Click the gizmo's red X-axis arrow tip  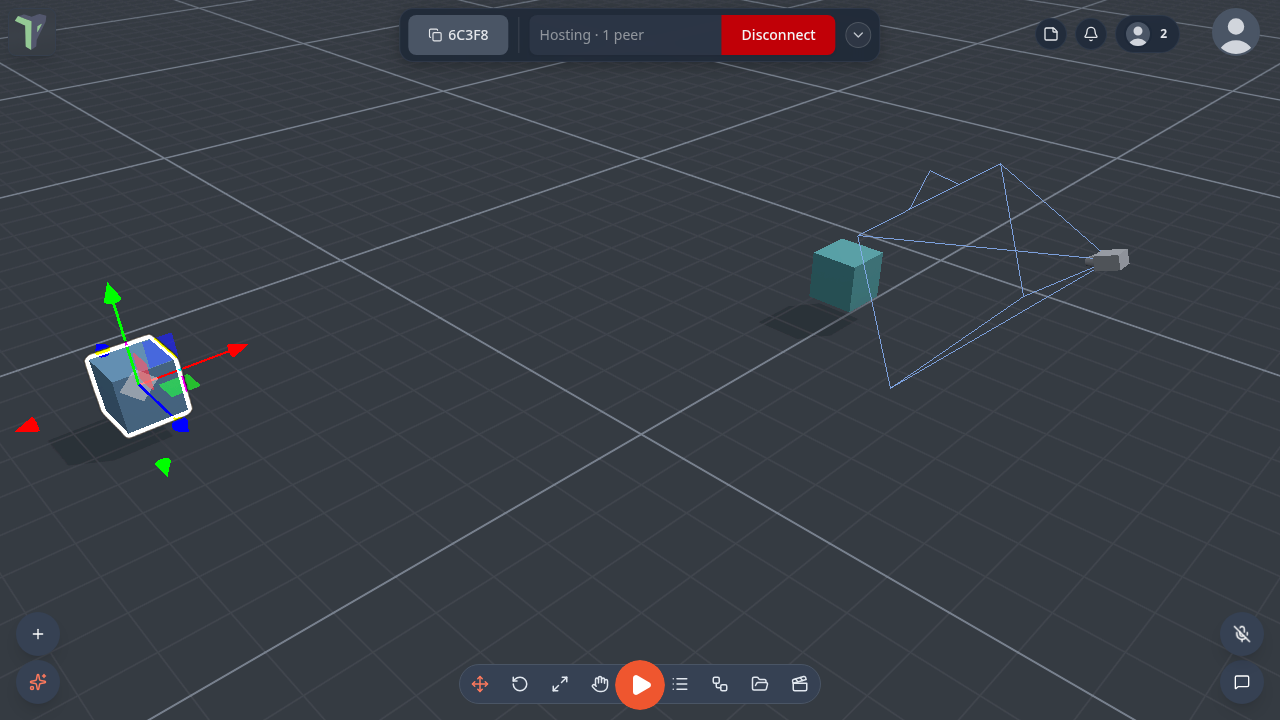point(237,349)
